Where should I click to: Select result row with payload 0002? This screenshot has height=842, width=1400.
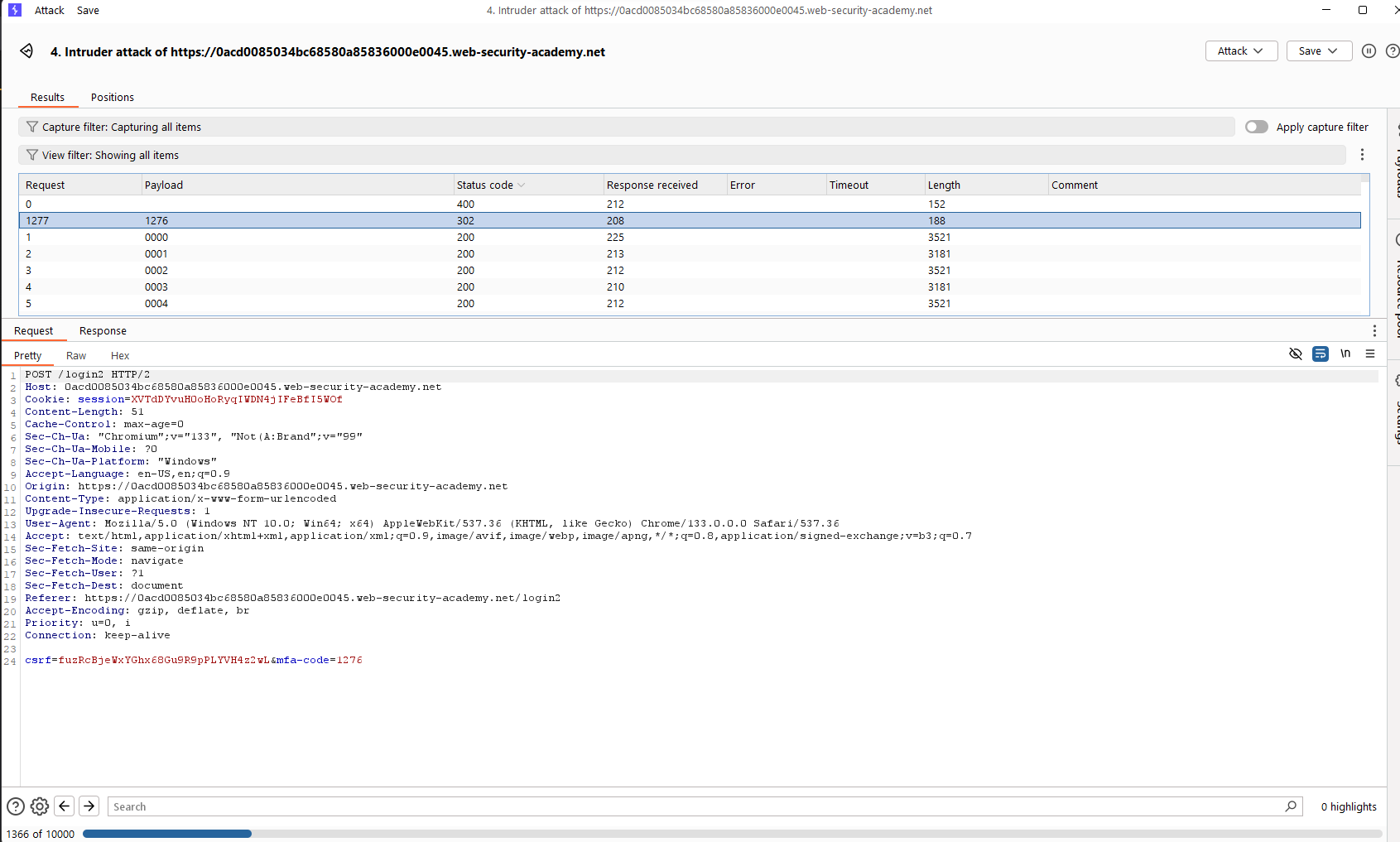click(x=690, y=270)
